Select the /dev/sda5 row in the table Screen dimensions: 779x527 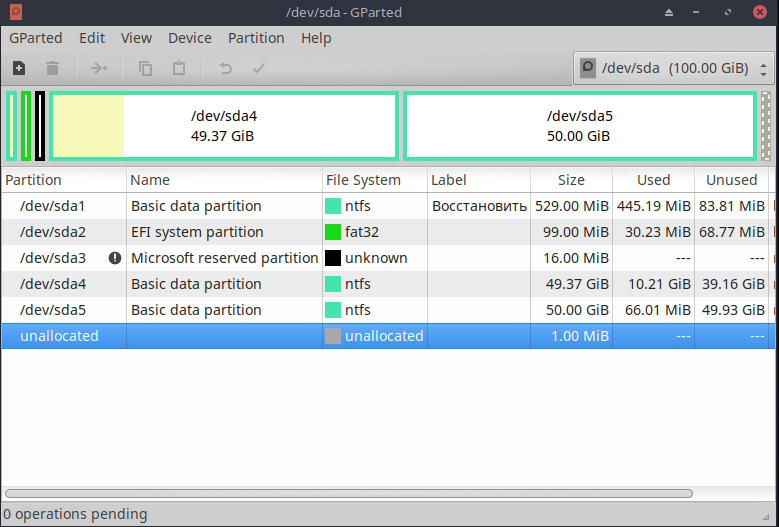tap(388, 310)
